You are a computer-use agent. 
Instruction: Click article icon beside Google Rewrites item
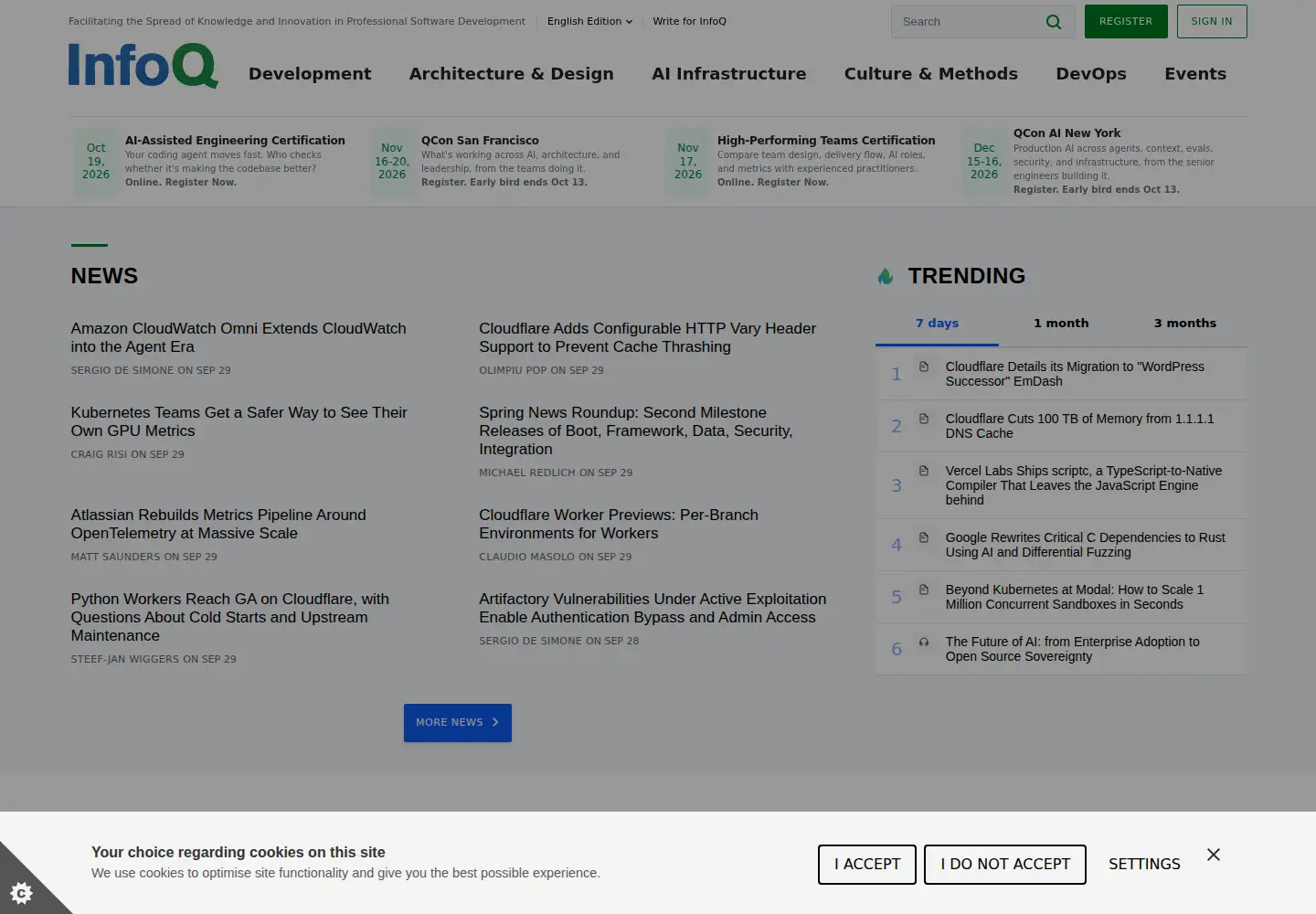924,537
